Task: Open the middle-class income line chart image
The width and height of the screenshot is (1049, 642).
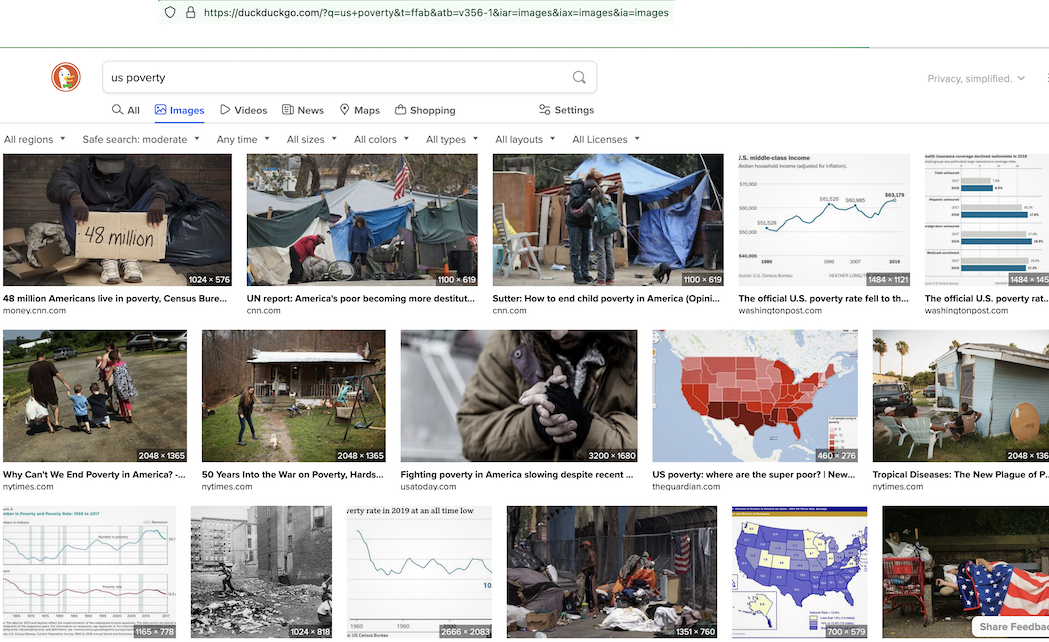Action: point(824,220)
